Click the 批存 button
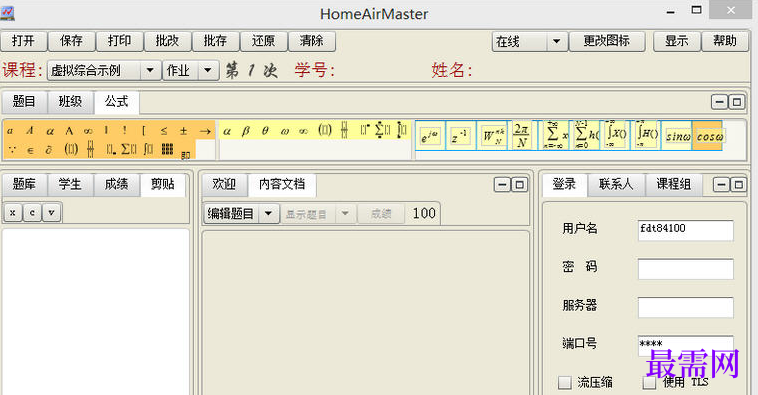Image resolution: width=758 pixels, height=395 pixels. tap(216, 41)
